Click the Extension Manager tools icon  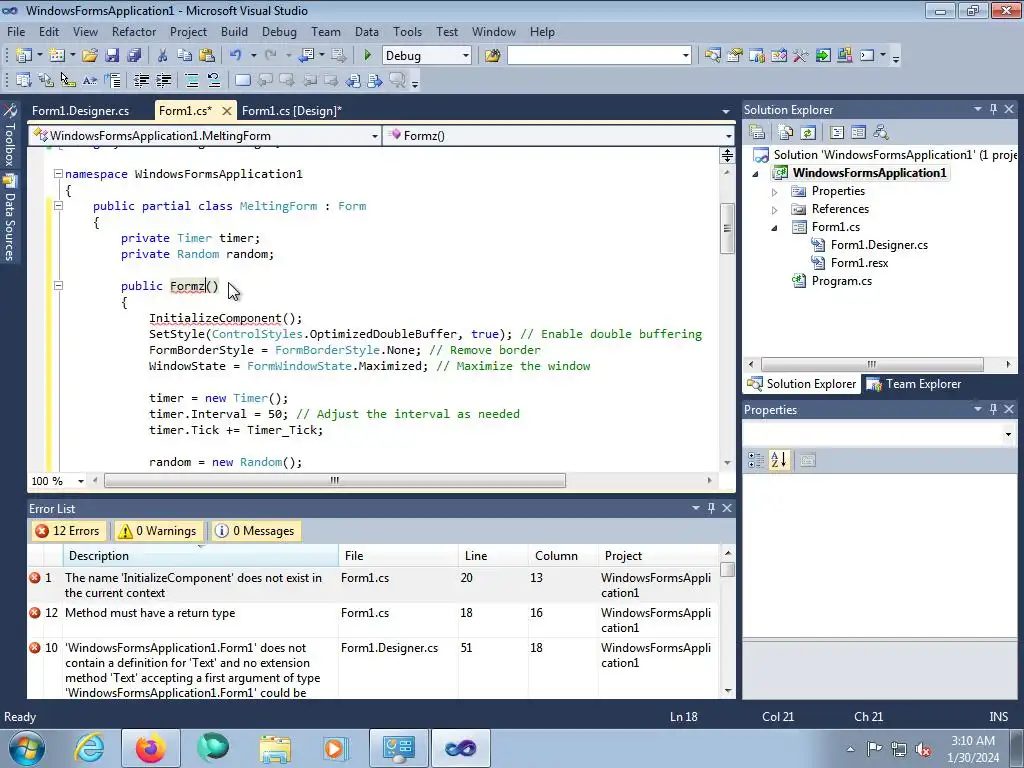801,56
